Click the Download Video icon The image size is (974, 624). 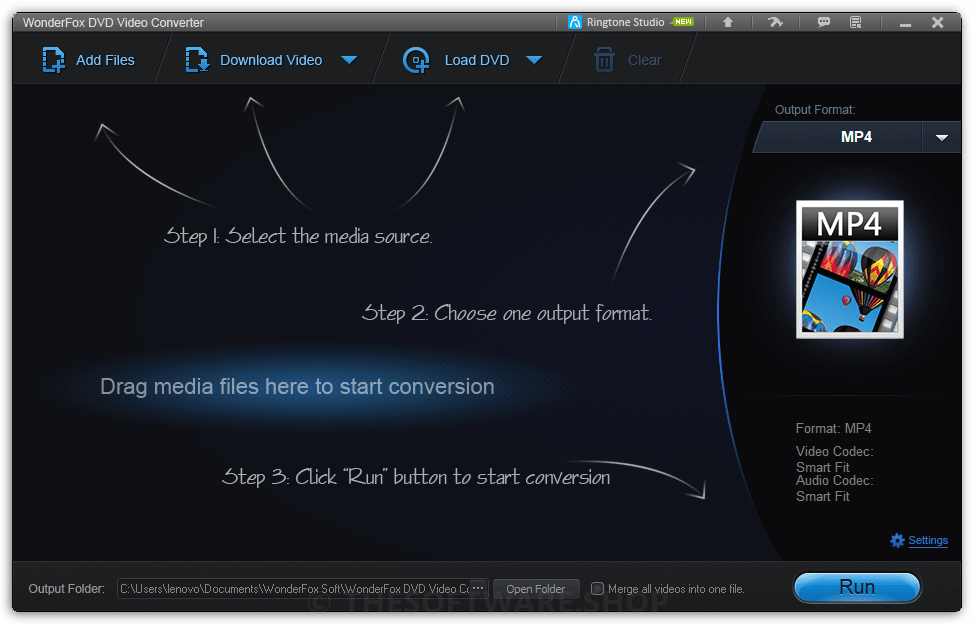[x=198, y=60]
